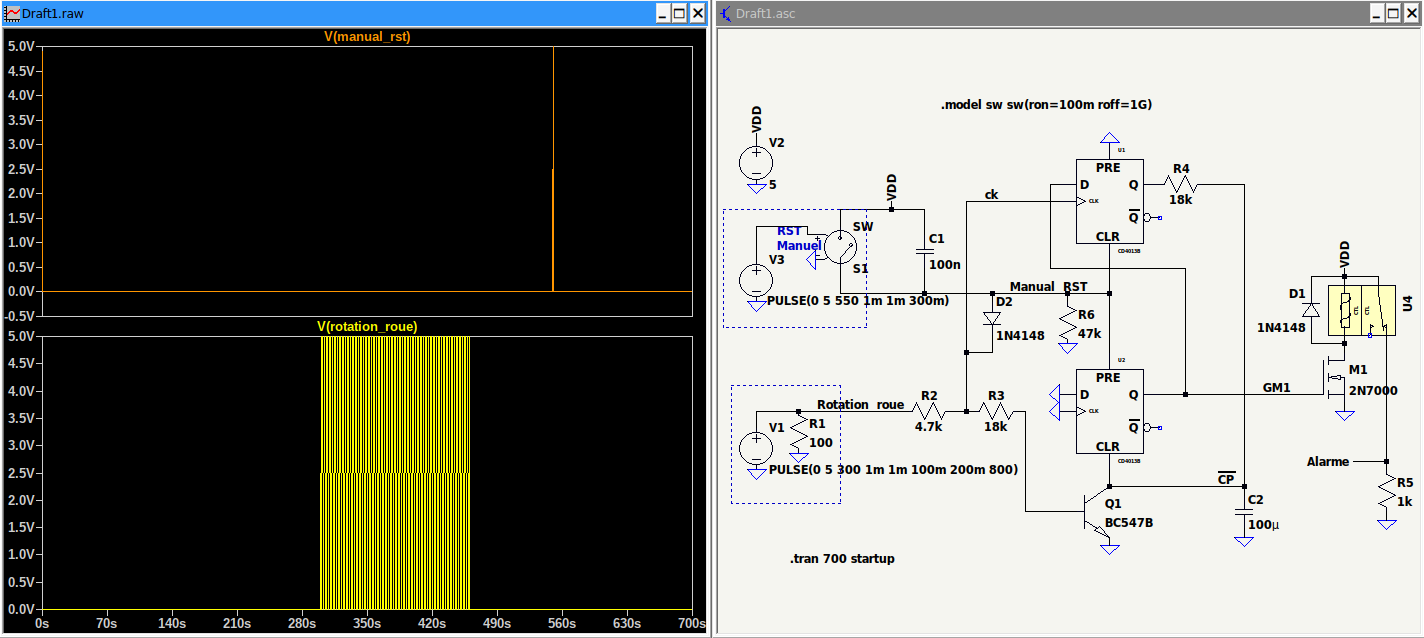Click the .tran 700 startup directive

(841, 559)
